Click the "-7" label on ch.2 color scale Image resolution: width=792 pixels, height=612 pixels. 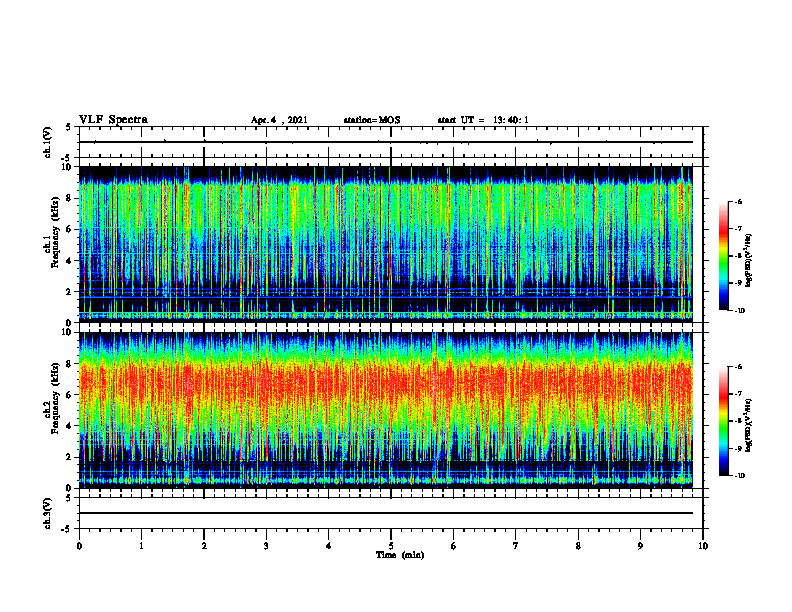pos(738,394)
